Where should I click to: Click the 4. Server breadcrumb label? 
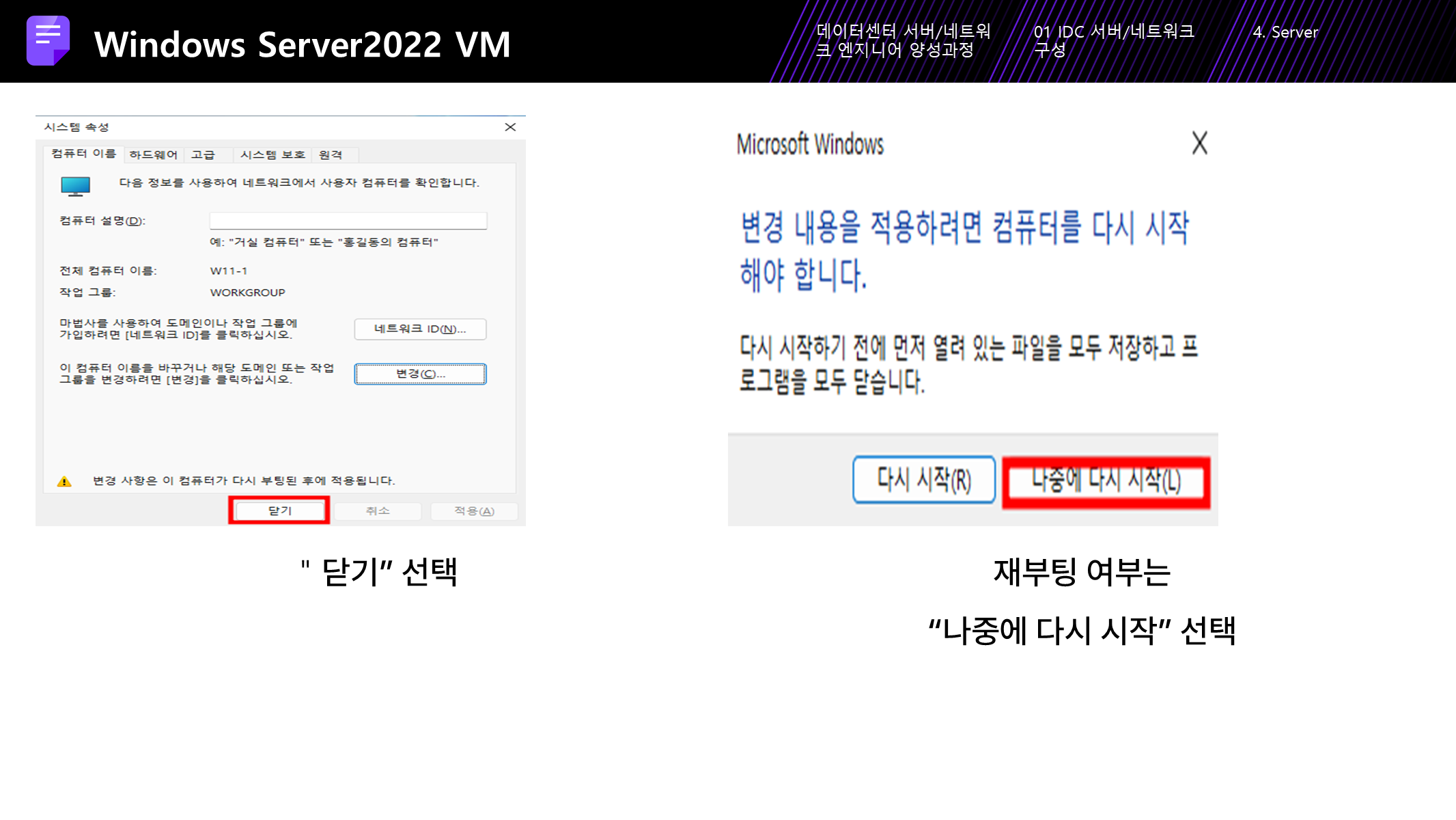coord(1285,32)
